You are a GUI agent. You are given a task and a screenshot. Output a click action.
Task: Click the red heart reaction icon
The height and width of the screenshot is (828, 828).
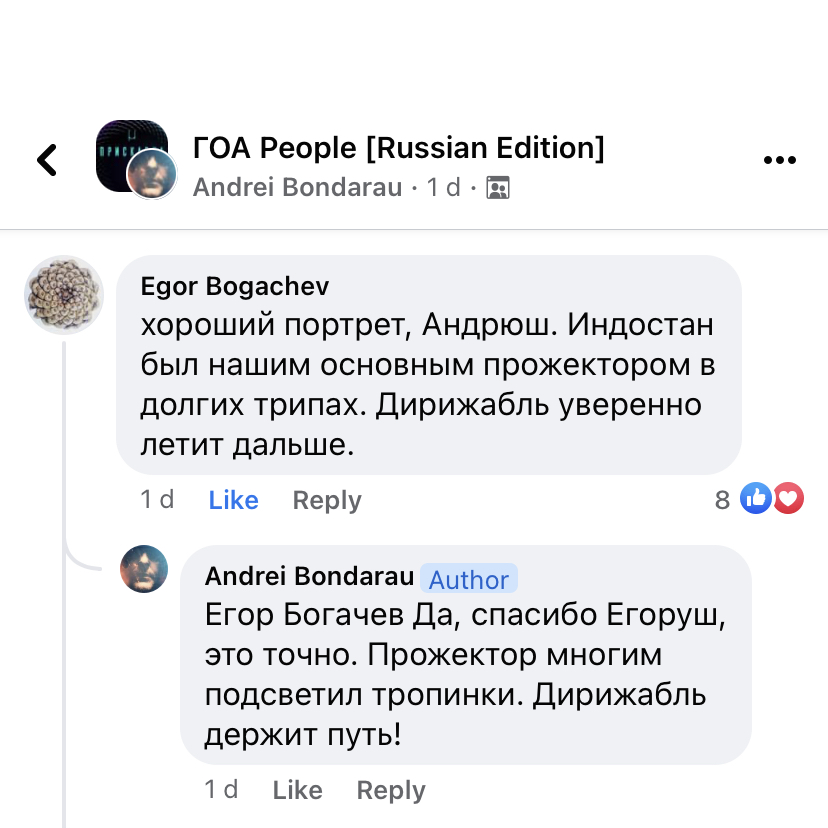789,498
